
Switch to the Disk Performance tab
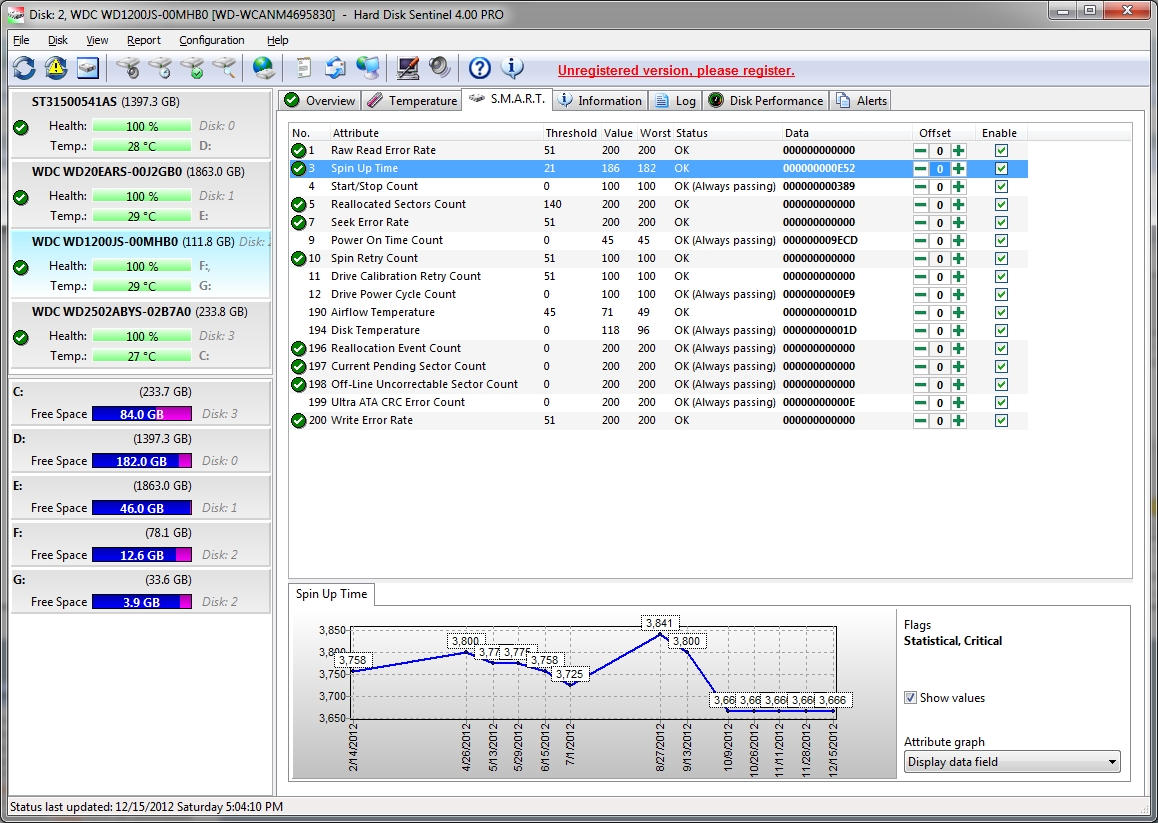click(766, 101)
